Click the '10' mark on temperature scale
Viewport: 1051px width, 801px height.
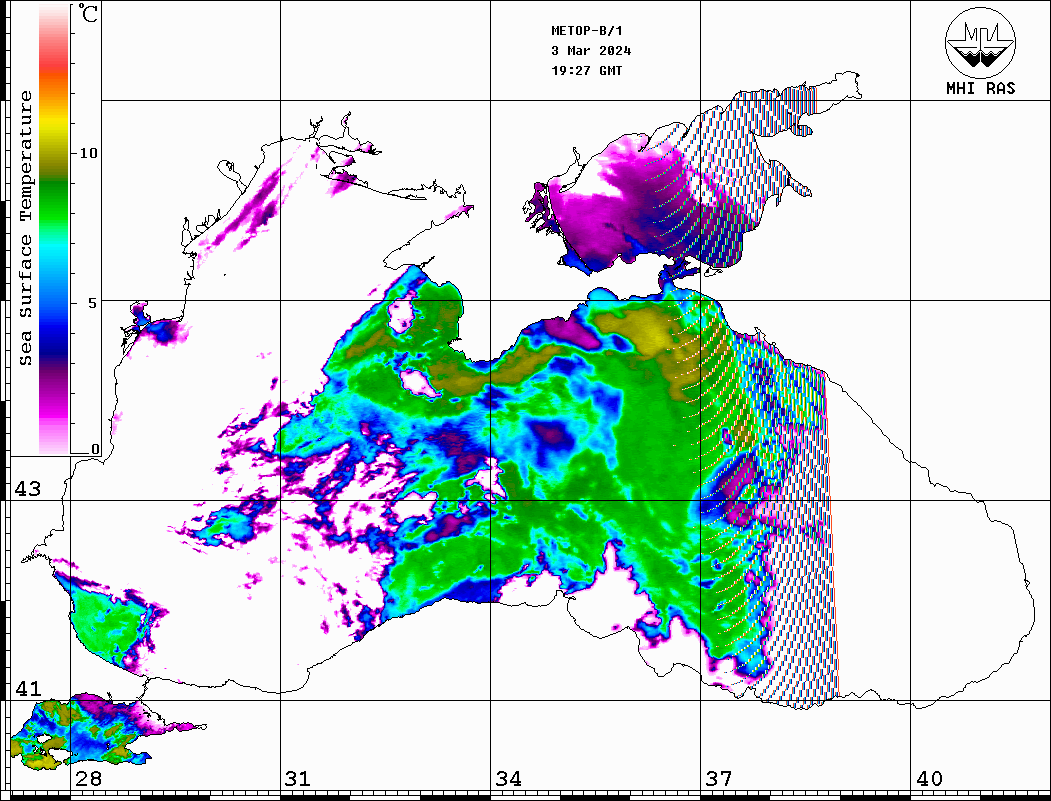(x=88, y=153)
